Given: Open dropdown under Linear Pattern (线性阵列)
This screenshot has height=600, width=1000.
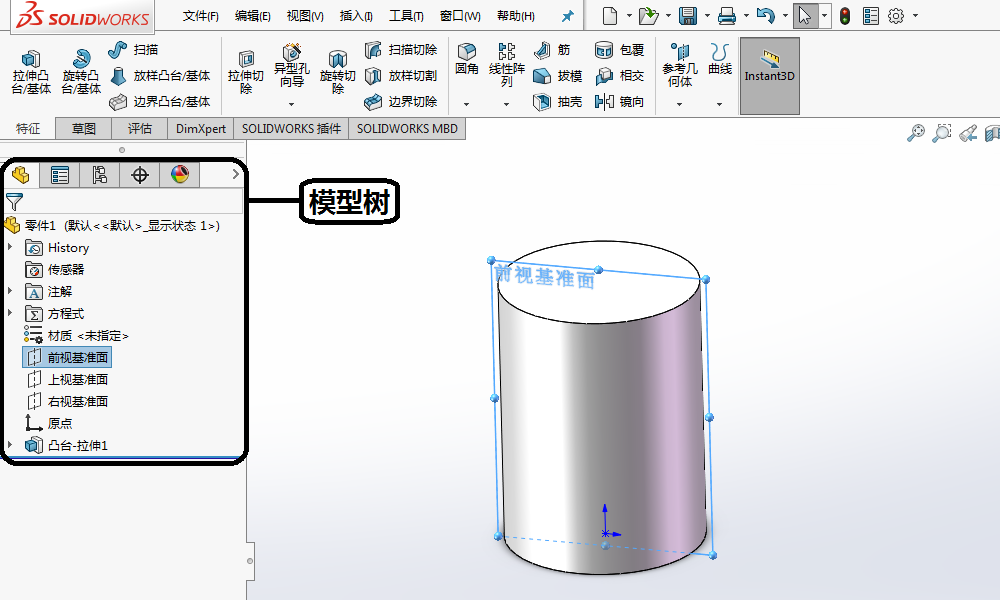Looking at the screenshot, I should (506, 104).
